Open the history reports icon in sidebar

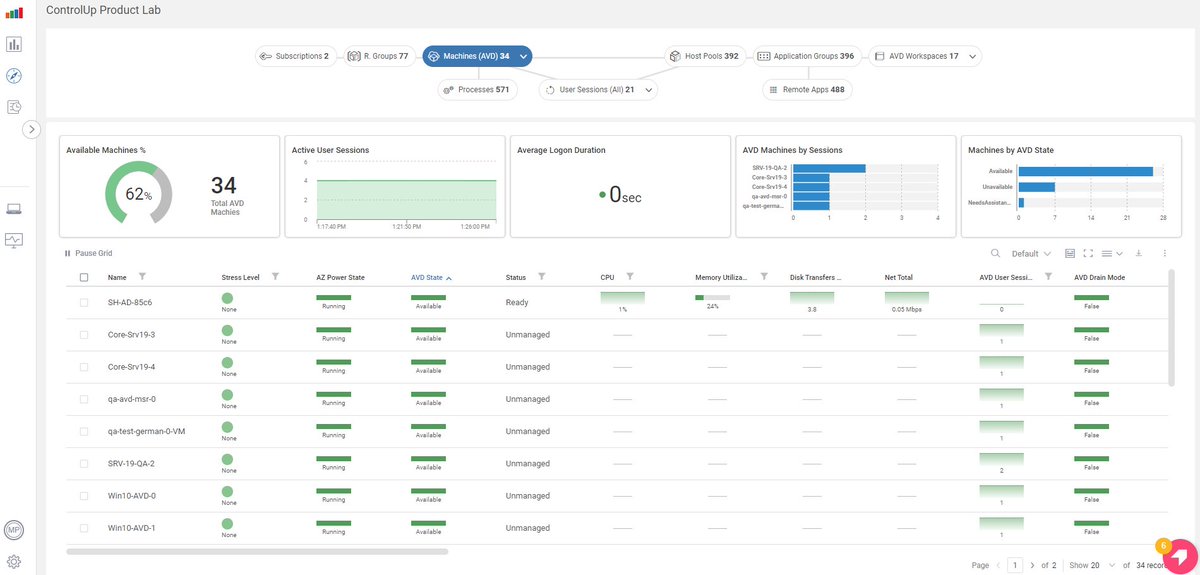point(14,106)
